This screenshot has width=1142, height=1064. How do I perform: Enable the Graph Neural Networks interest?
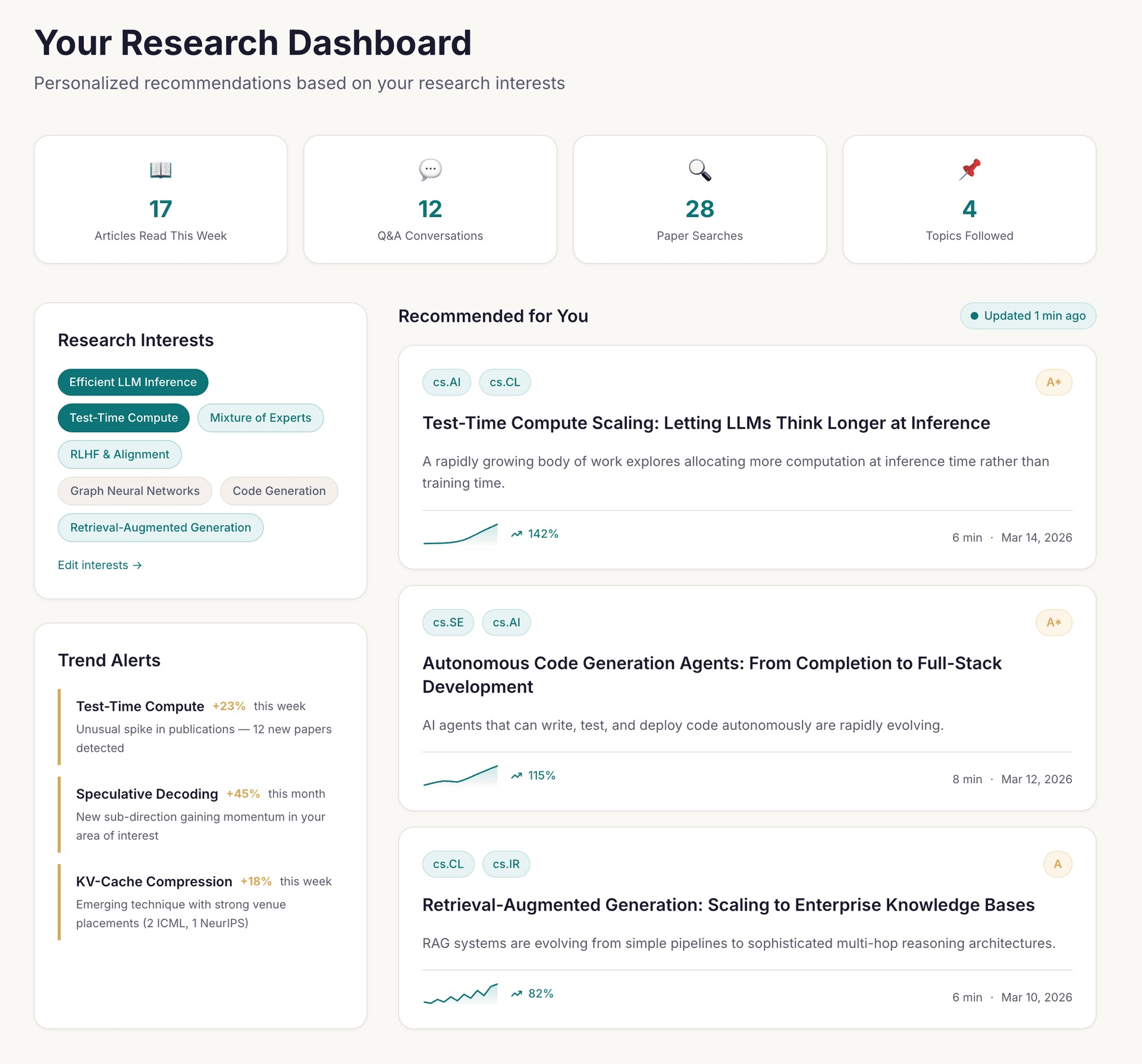point(134,491)
